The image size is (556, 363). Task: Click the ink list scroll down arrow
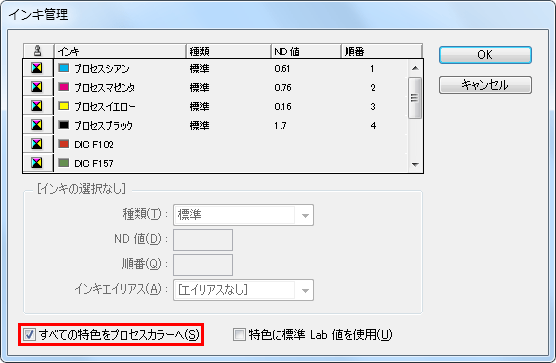click(x=415, y=164)
